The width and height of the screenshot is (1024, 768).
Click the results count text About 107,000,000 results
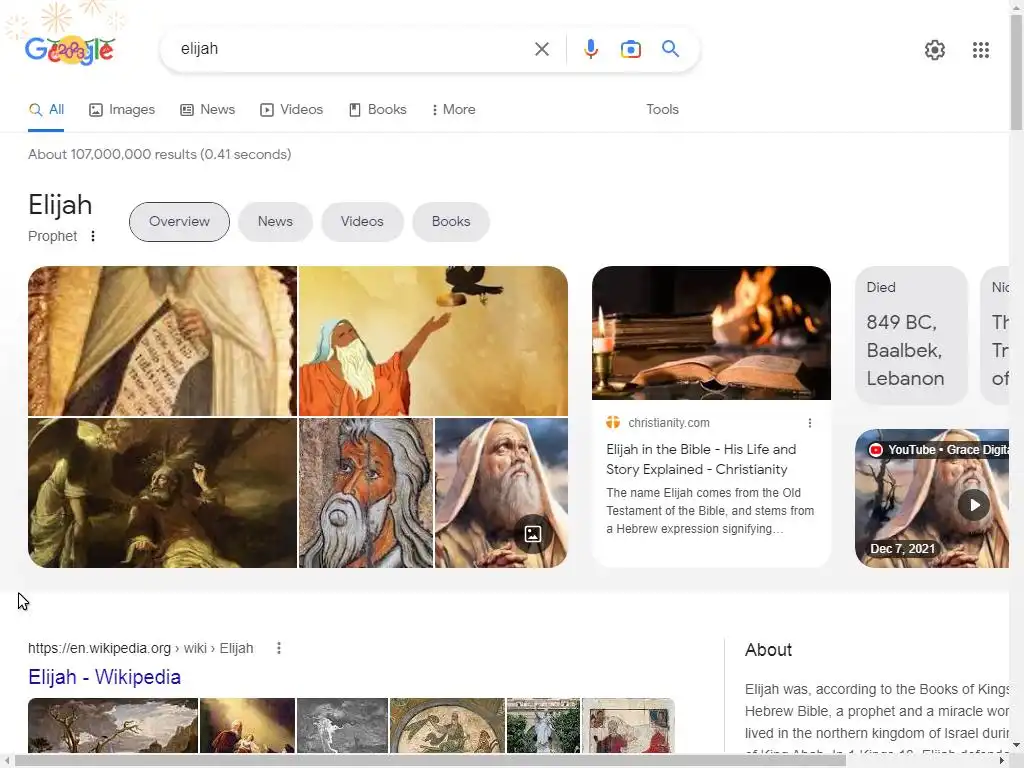coord(159,154)
